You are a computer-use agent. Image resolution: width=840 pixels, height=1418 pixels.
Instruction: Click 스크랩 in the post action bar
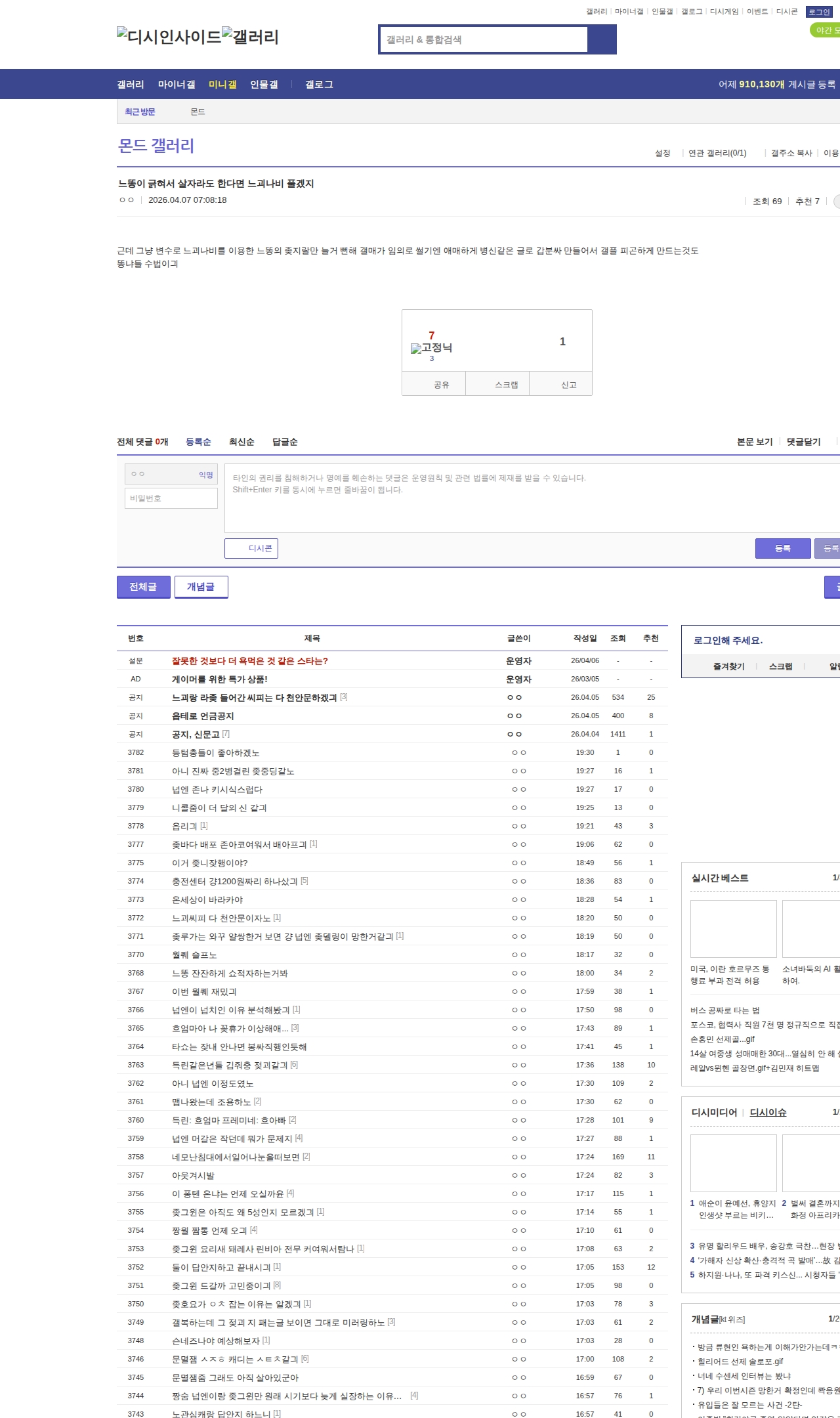506,385
